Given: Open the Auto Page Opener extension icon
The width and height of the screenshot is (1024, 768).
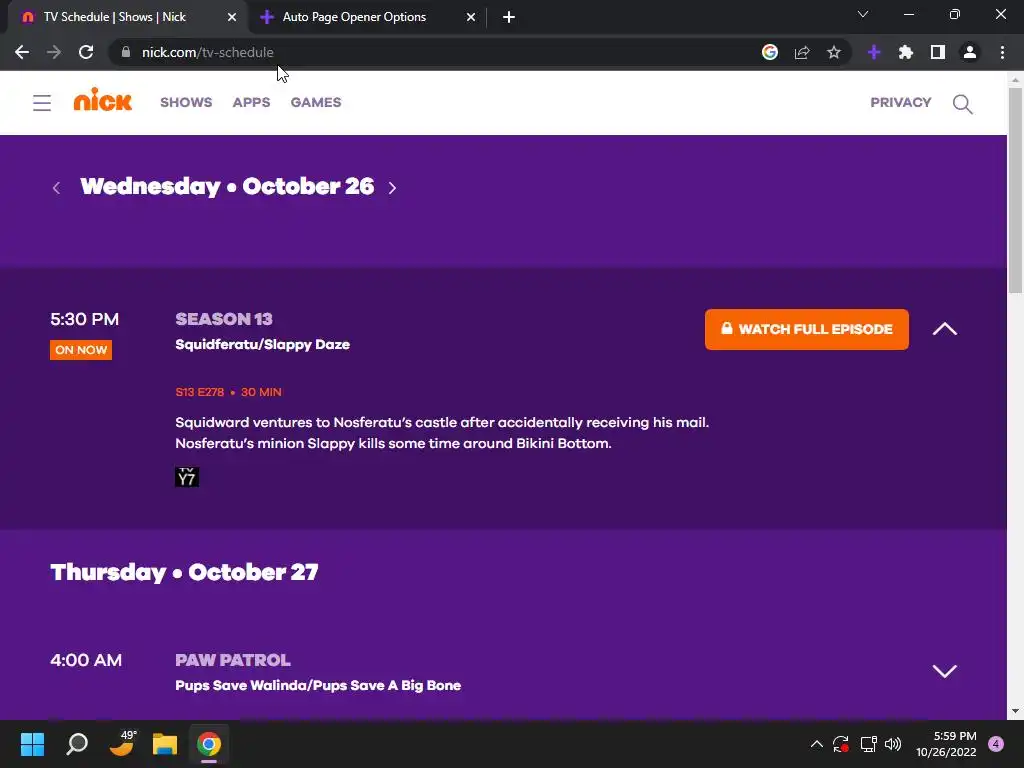Looking at the screenshot, I should tap(874, 52).
